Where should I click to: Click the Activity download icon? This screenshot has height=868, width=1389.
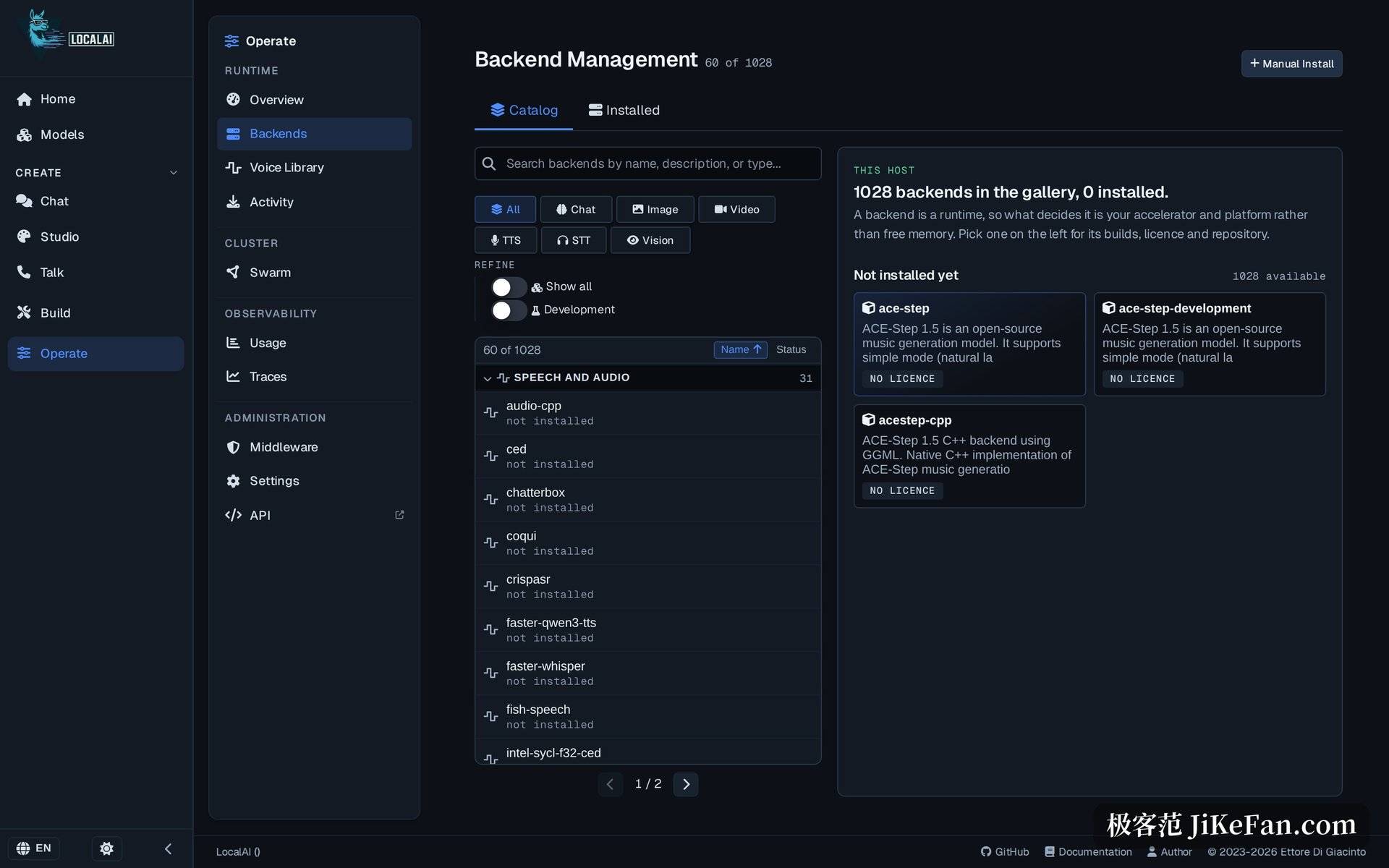pyautogui.click(x=233, y=202)
